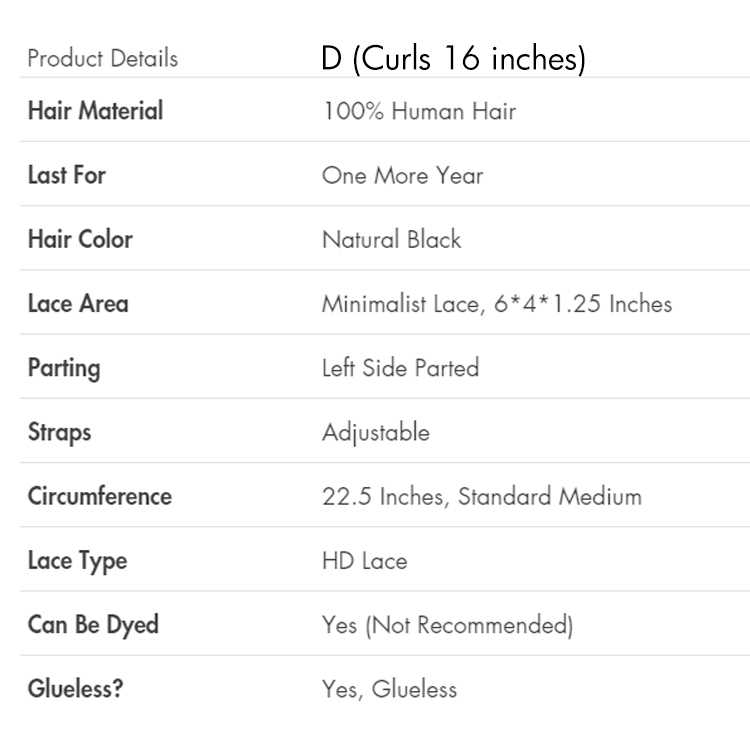Click the "Hair Color" row label

click(x=80, y=239)
